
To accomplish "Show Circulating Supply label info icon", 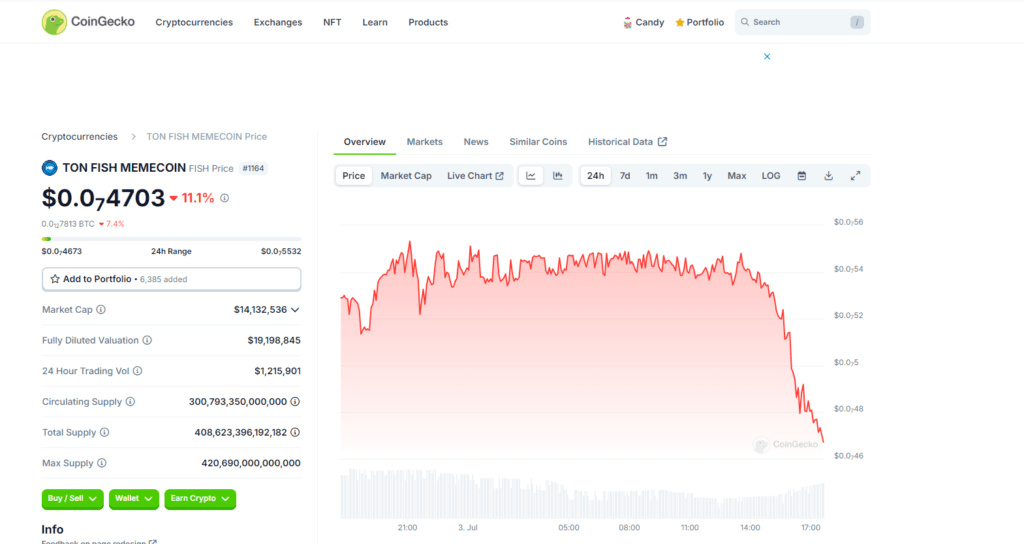I will pyautogui.click(x=130, y=402).
